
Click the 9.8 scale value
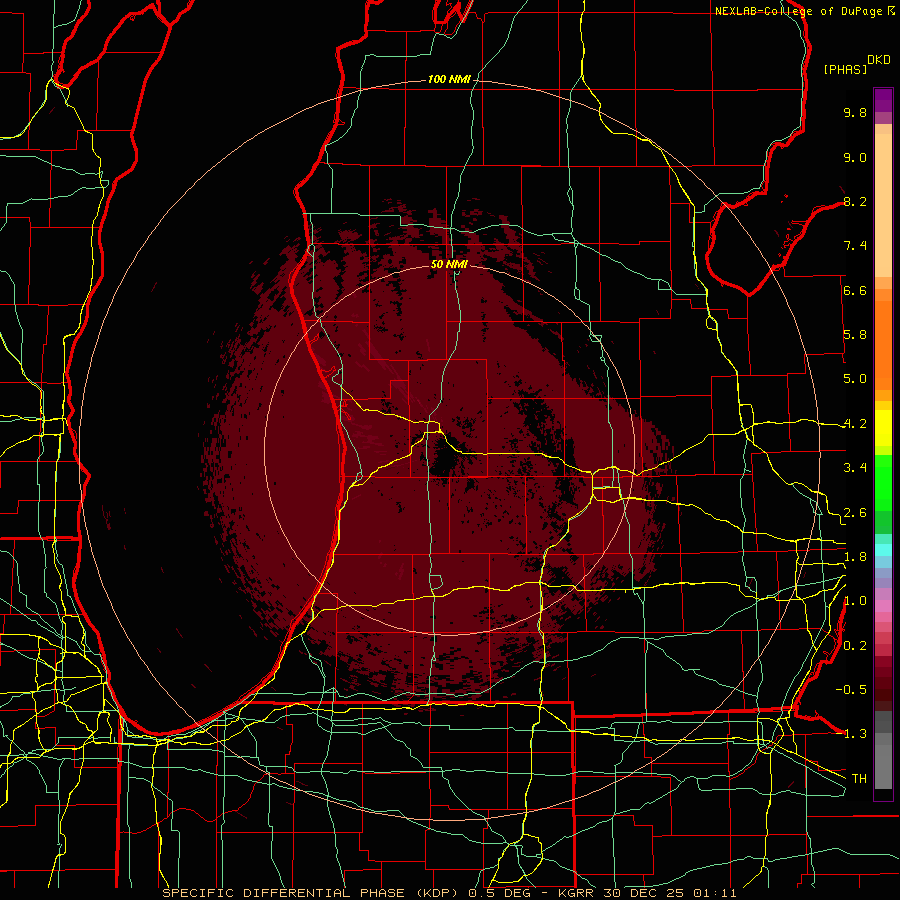tap(855, 112)
